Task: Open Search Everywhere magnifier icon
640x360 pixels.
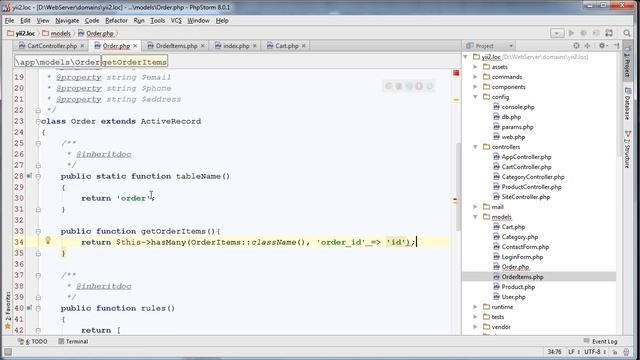Action: [x=627, y=33]
